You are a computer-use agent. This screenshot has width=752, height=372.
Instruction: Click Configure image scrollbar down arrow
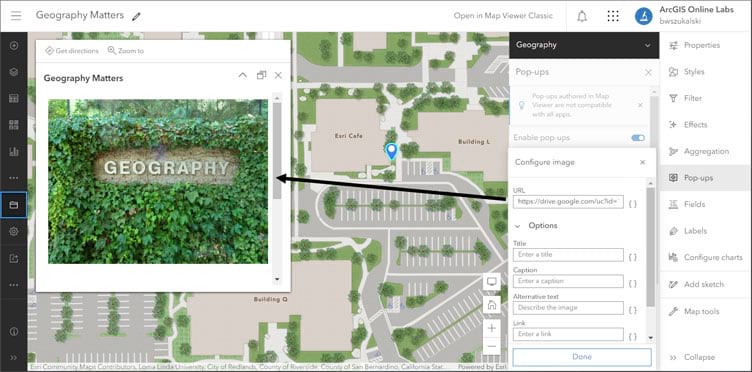click(x=650, y=337)
